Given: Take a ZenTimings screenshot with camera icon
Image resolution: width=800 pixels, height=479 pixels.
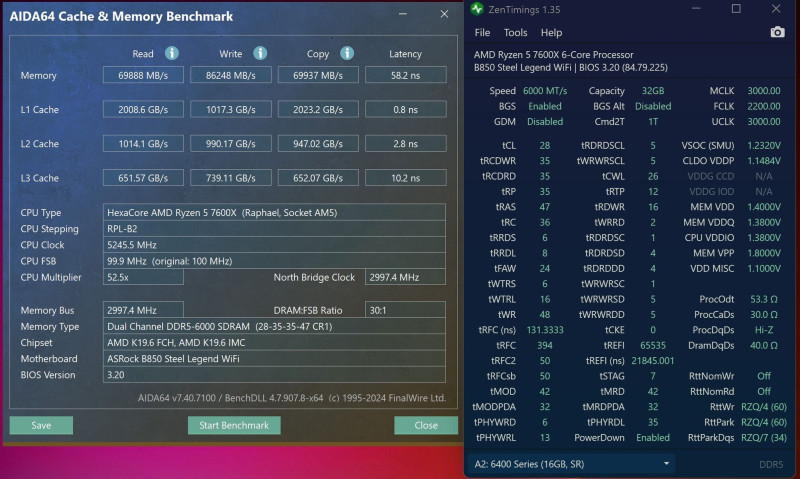Looking at the screenshot, I should 777,33.
